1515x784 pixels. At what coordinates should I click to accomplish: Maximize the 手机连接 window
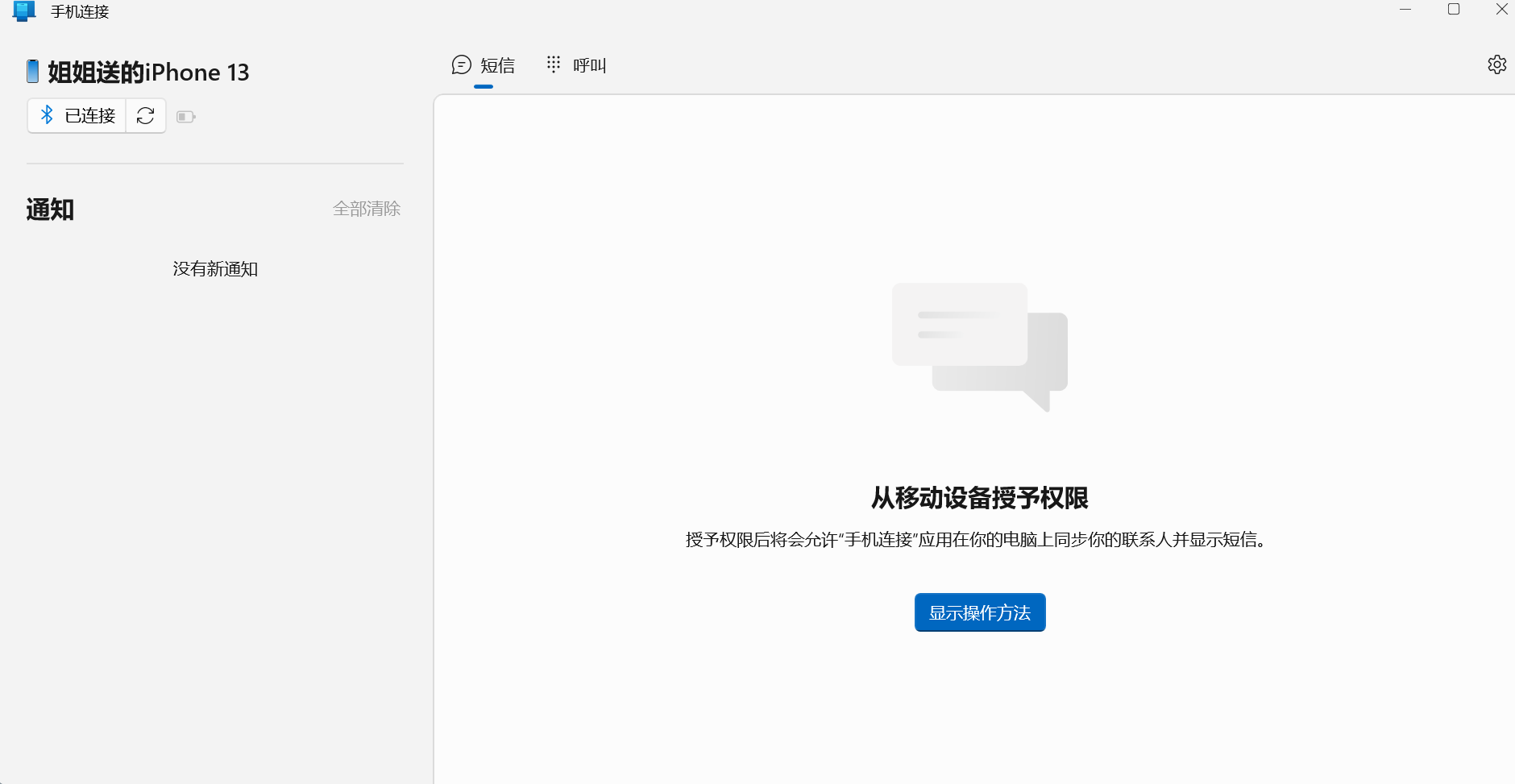click(x=1454, y=10)
